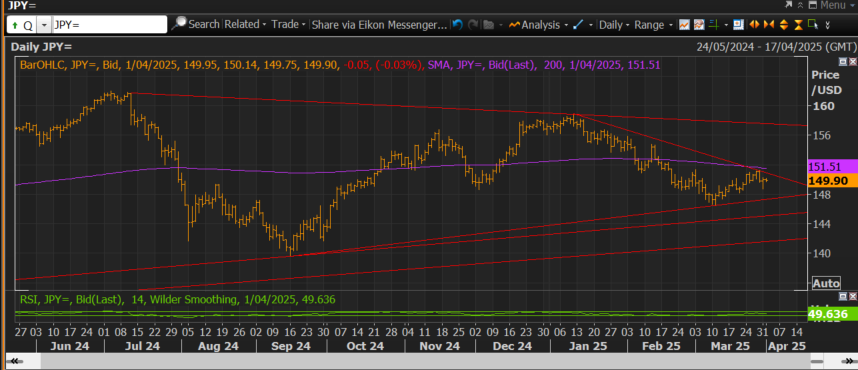Click the second chart comparison icon
Image resolution: width=858 pixels, height=370 pixels.
click(699, 25)
